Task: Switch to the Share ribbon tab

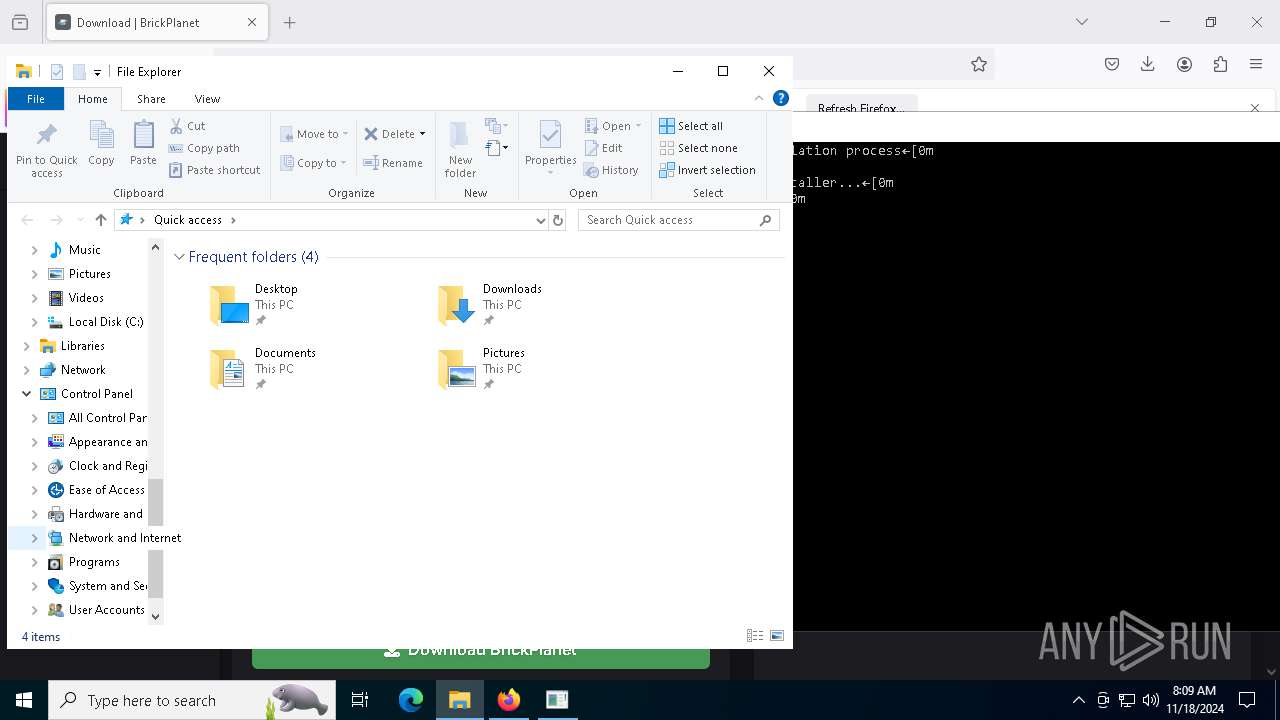Action: pyautogui.click(x=151, y=99)
